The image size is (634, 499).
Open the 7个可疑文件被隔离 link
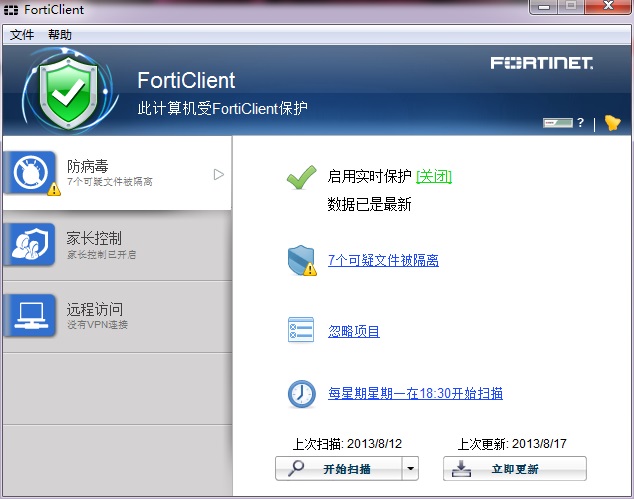click(x=383, y=260)
